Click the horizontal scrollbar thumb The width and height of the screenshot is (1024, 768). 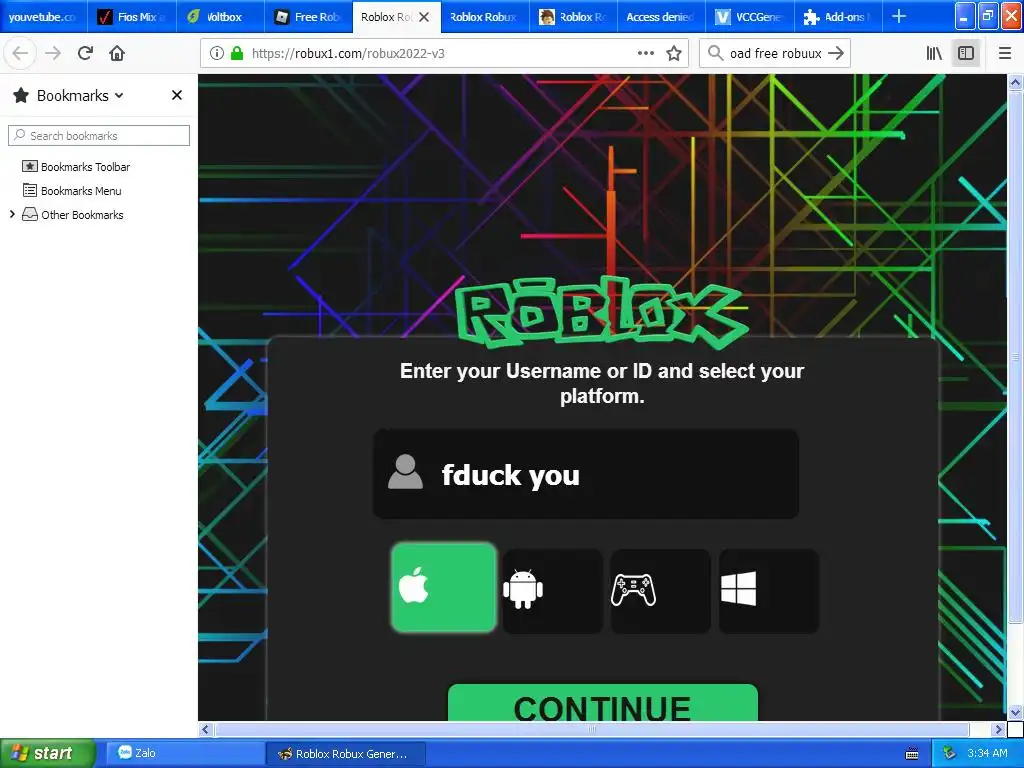(592, 729)
